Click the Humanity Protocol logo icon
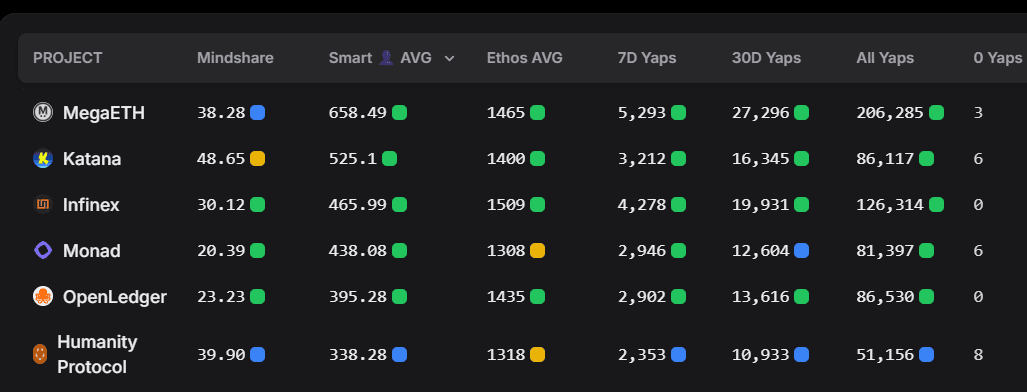The image size is (1027, 392). (x=40, y=355)
